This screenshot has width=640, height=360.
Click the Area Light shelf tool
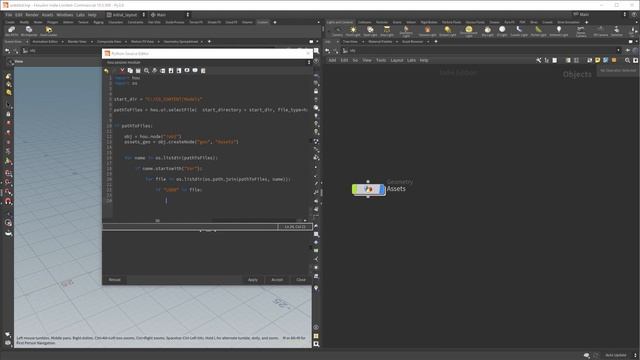pos(387,31)
